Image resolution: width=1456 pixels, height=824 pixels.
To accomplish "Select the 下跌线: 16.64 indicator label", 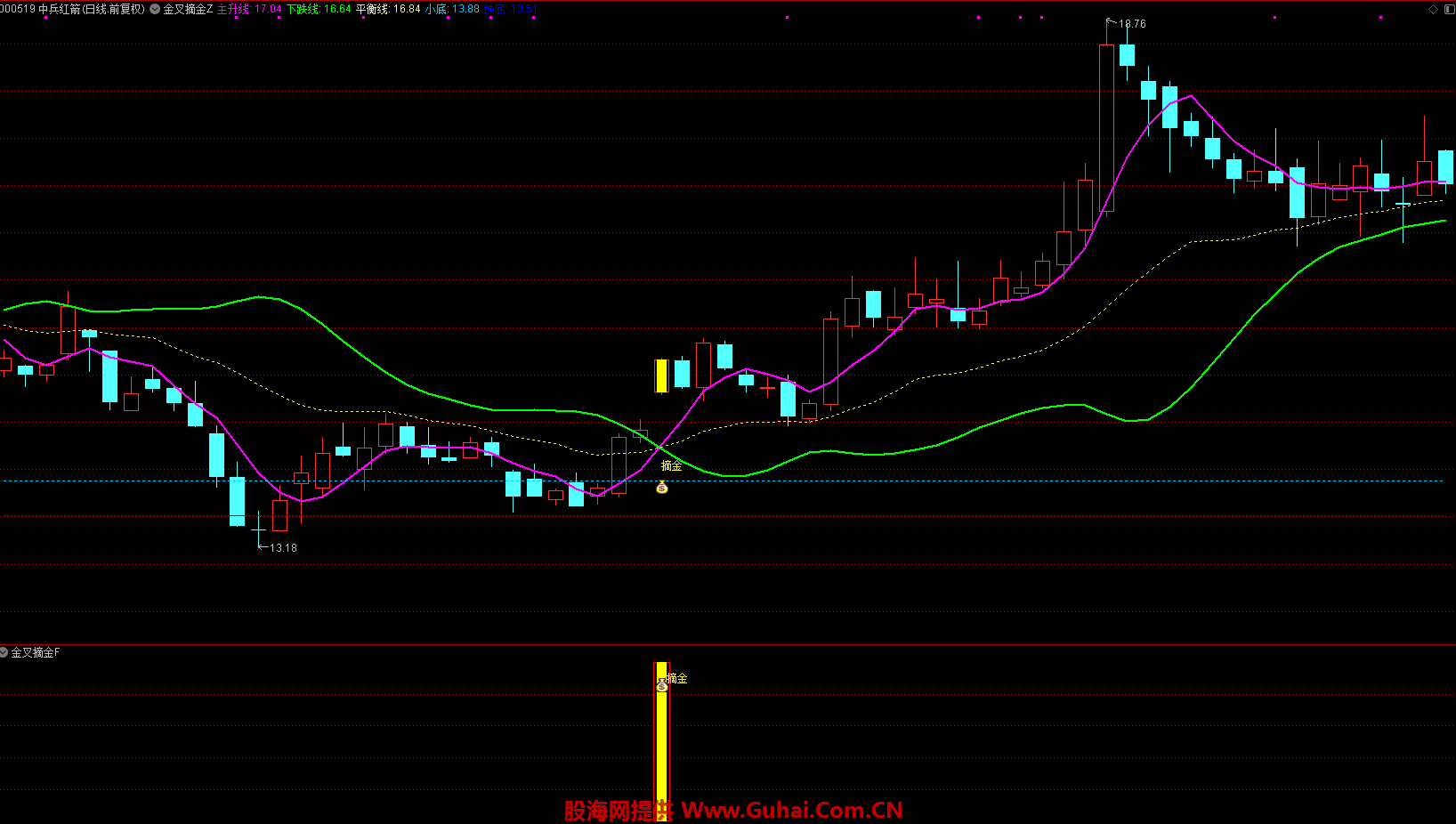I will pos(319,9).
